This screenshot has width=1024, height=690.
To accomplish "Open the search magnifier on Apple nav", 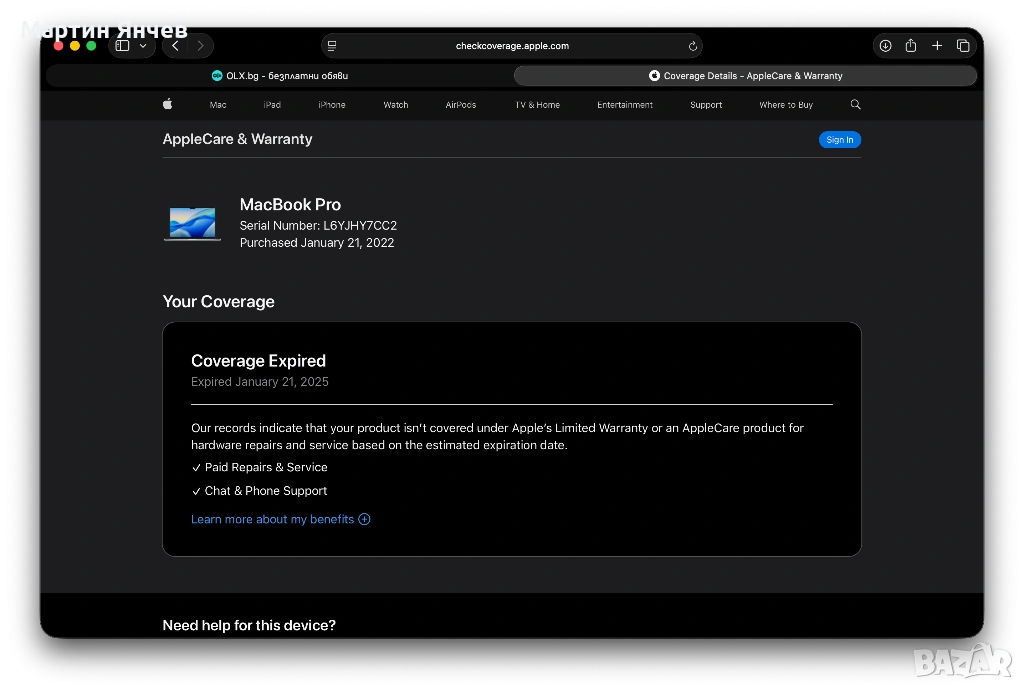I will pos(855,105).
